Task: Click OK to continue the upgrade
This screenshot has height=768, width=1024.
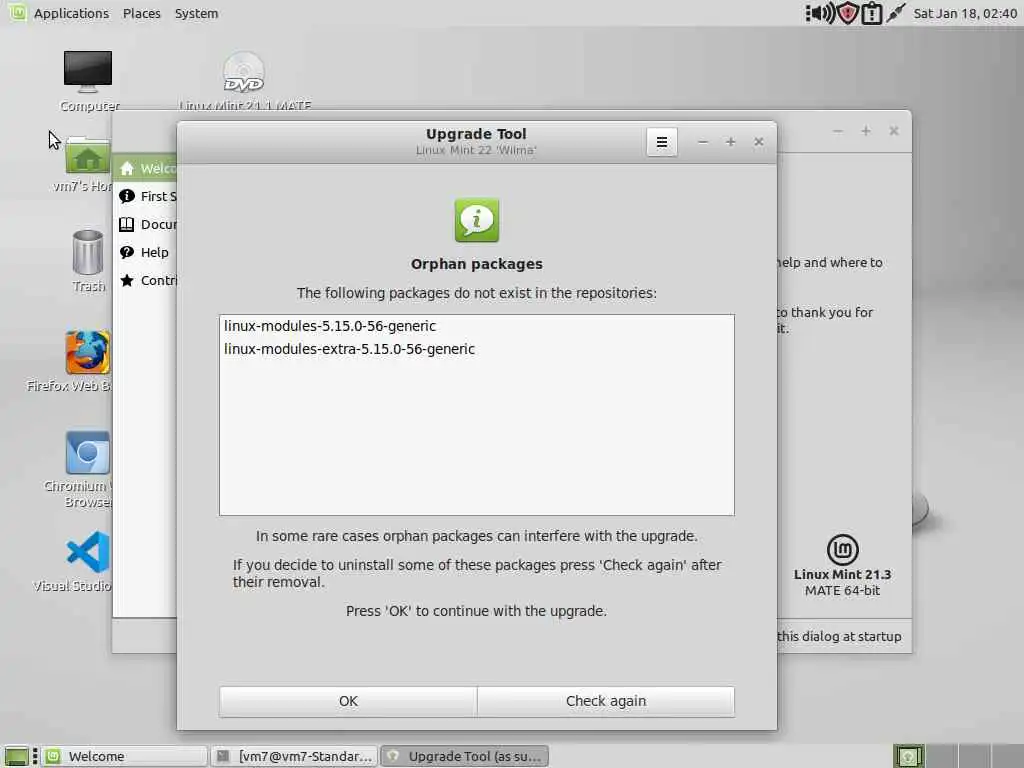Action: tap(348, 701)
